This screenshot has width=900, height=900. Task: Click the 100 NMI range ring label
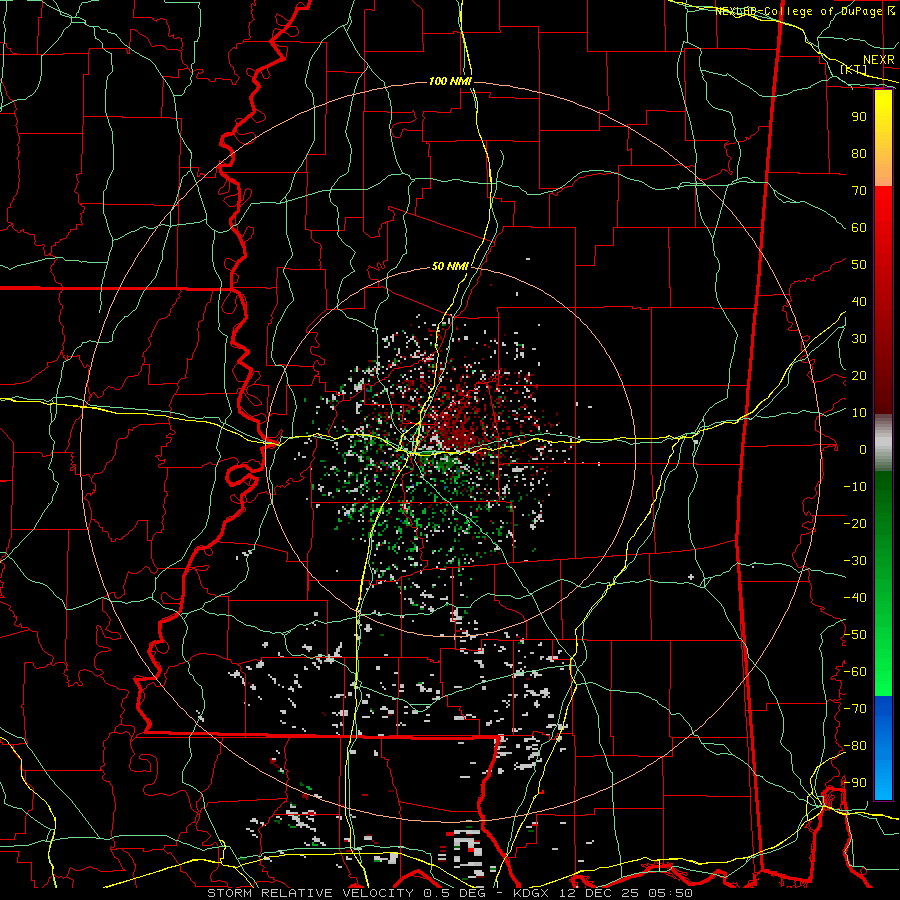coord(450,82)
